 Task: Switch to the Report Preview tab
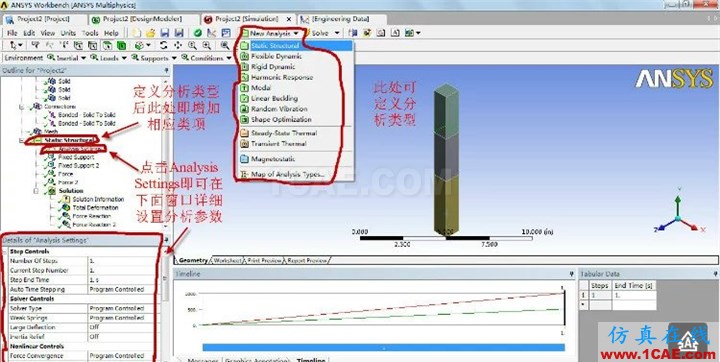coord(307,260)
